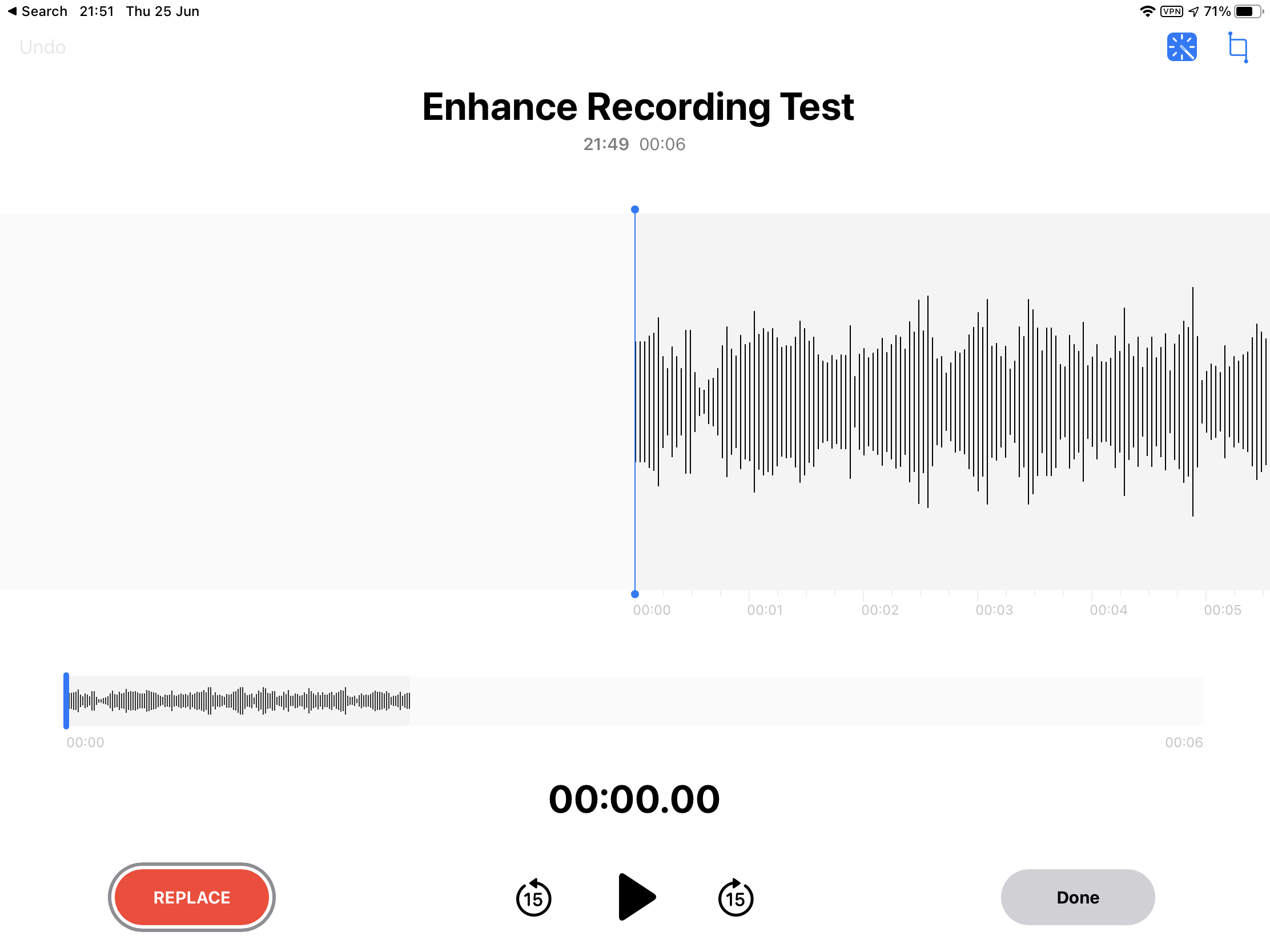Click the 00:05 timeline marker

pyautogui.click(x=1223, y=610)
